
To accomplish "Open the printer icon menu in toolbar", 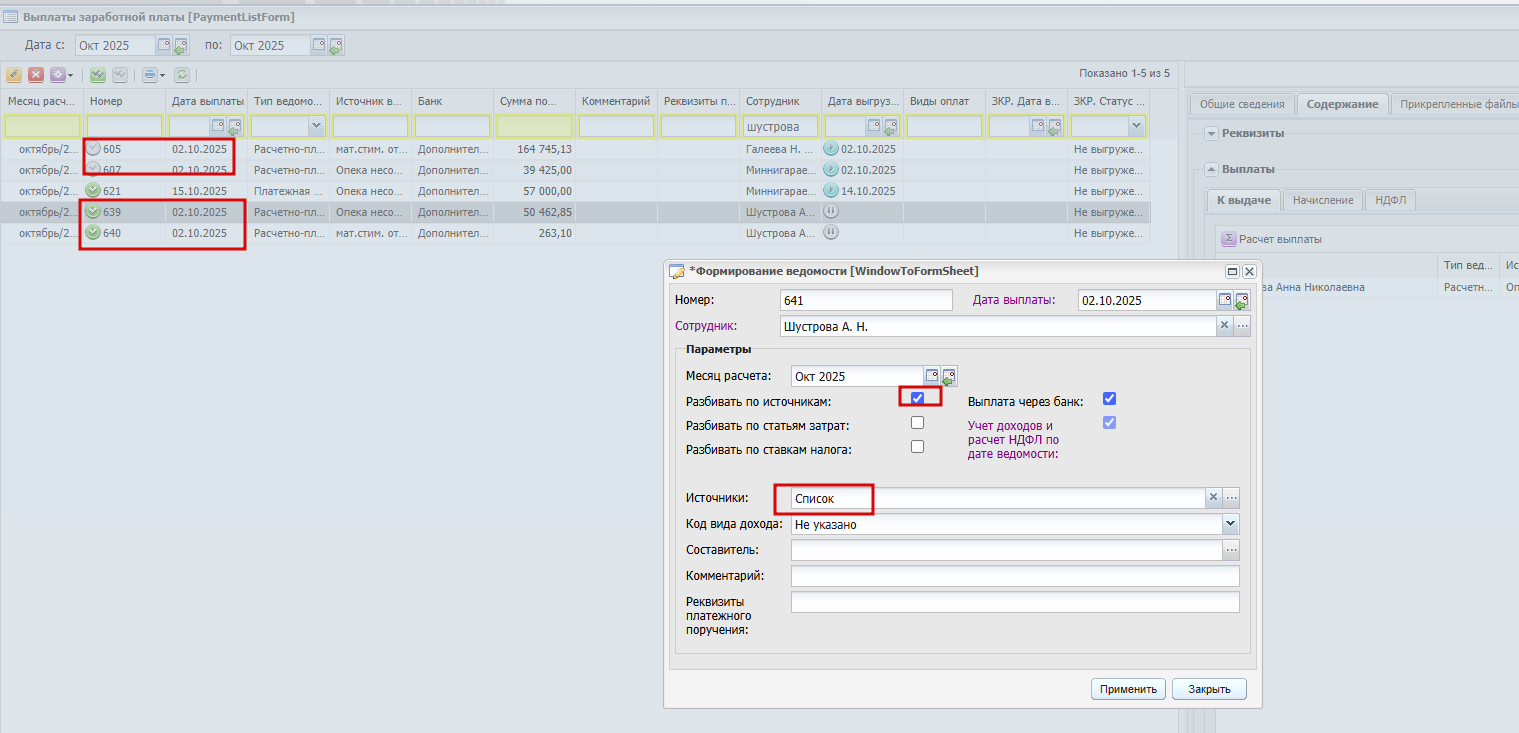I will pos(153,75).
